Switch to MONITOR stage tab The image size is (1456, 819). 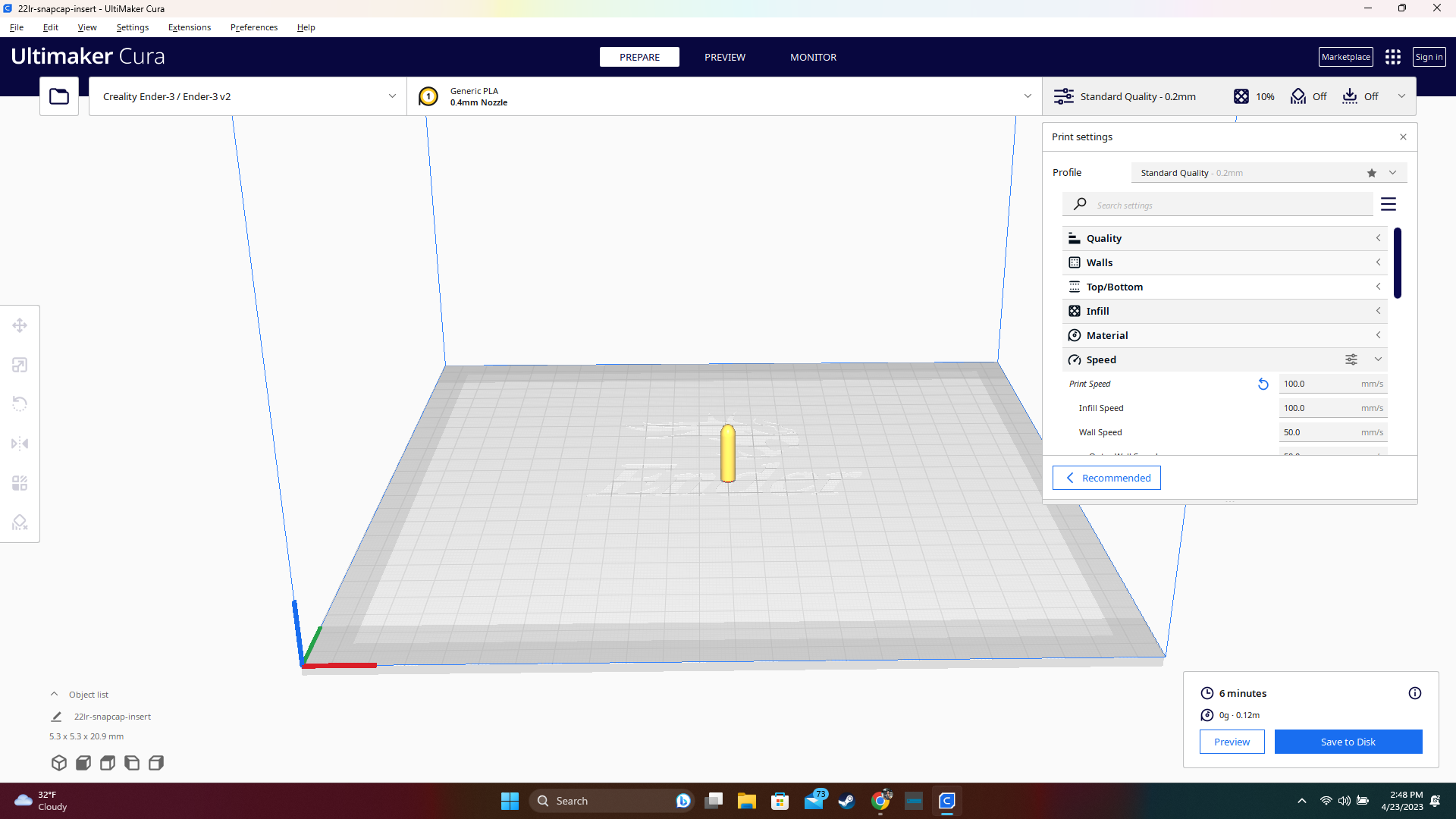[813, 57]
